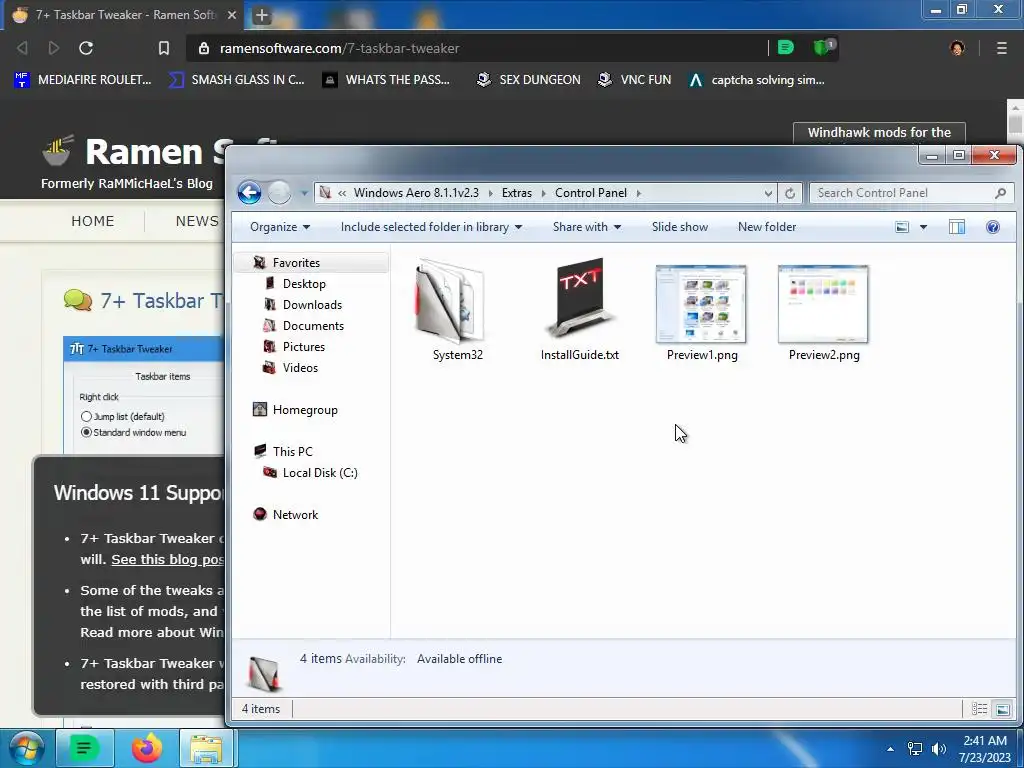Click the search magnifier in Explorer
The height and width of the screenshot is (768, 1024).
click(1000, 193)
